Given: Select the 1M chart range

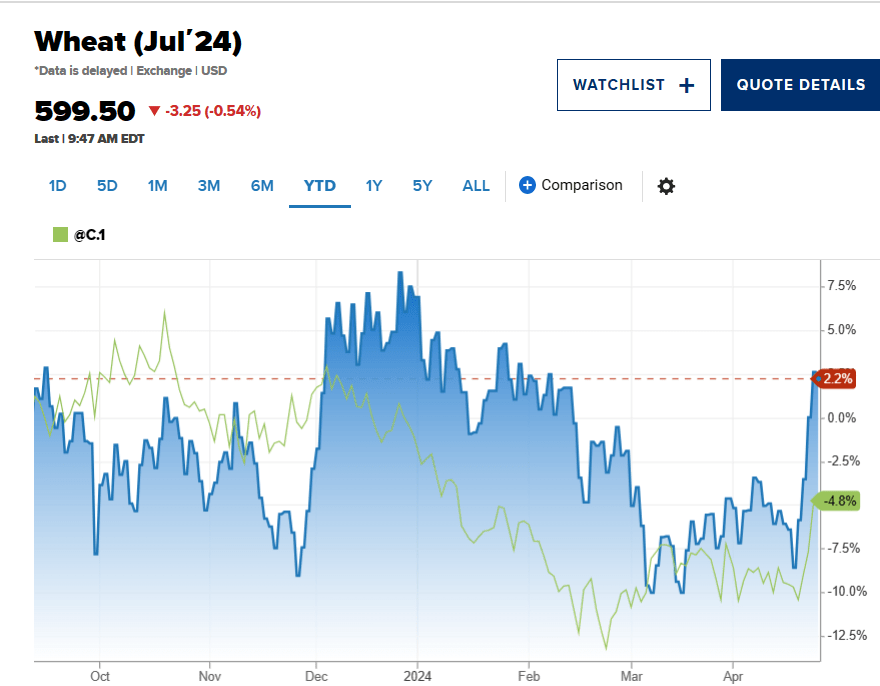Looking at the screenshot, I should [x=157, y=186].
